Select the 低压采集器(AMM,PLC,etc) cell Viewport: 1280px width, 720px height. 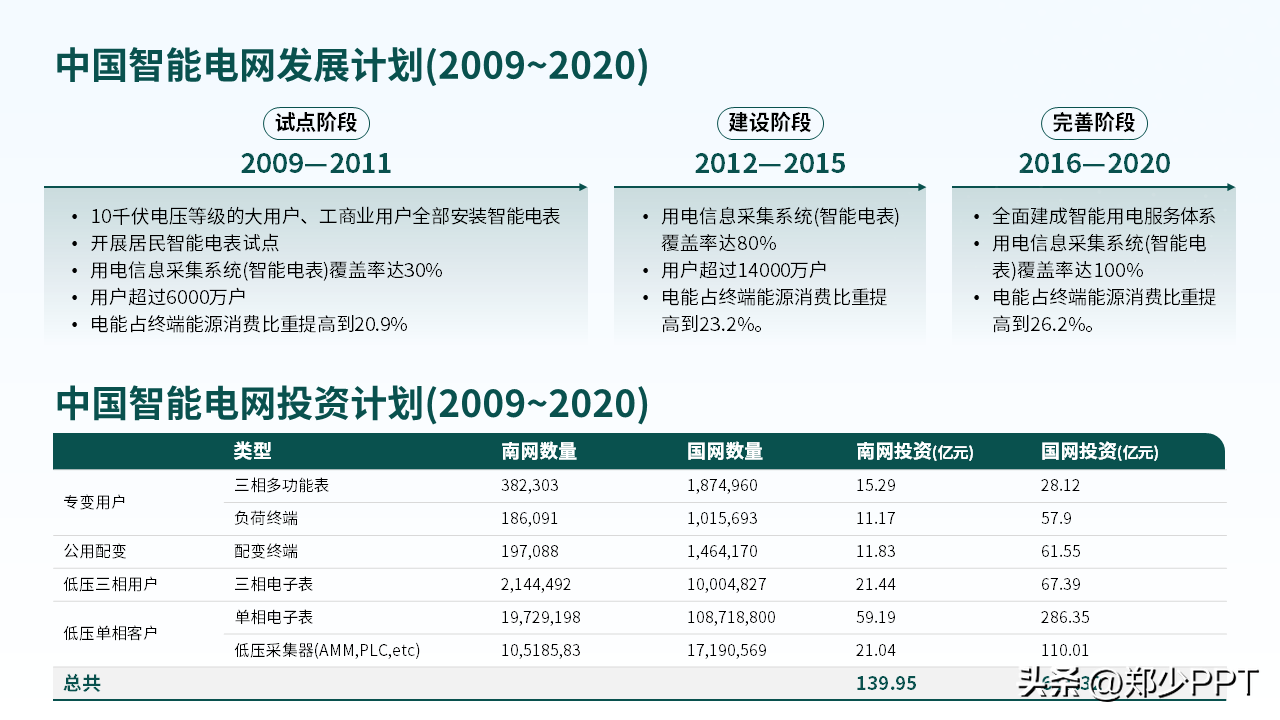327,650
